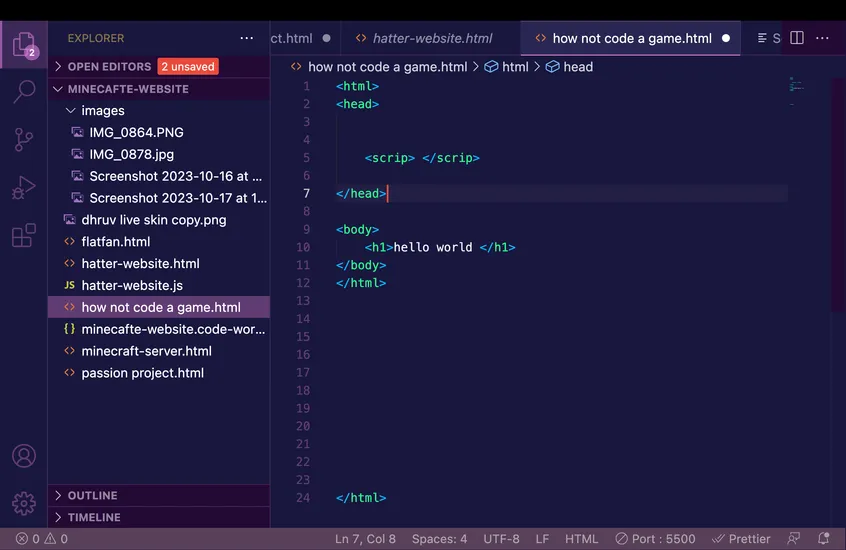Click the notifications bell in status bar
846x550 pixels.
[825, 539]
